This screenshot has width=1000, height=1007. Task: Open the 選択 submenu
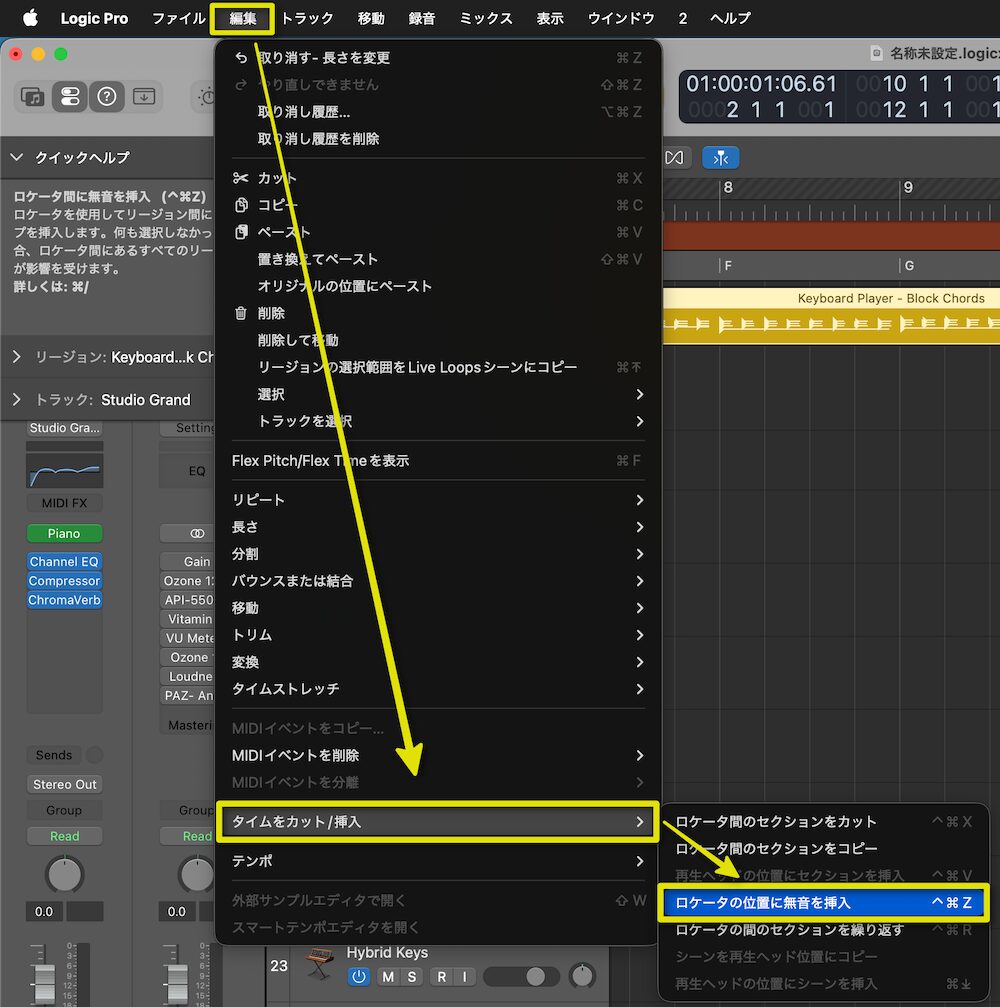tap(437, 394)
